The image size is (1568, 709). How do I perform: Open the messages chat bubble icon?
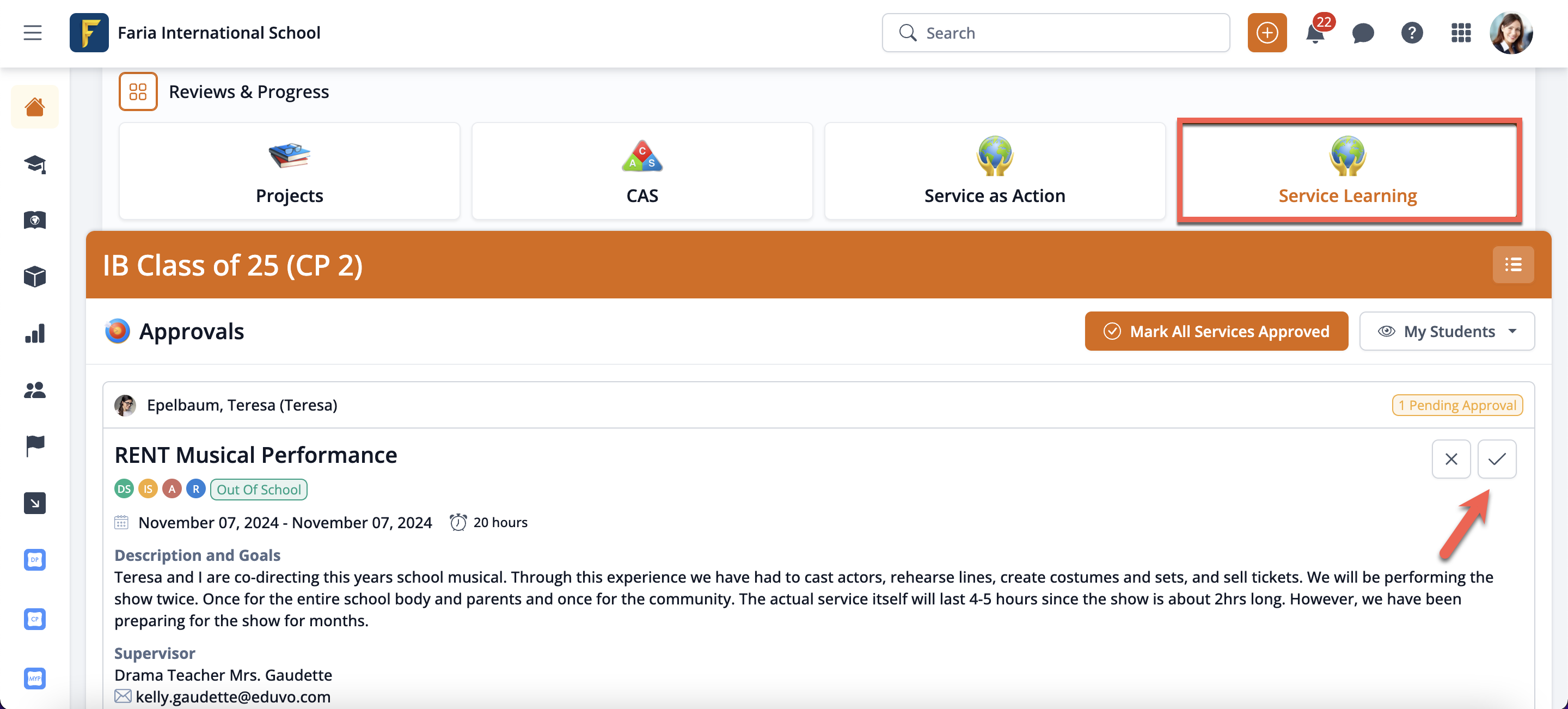click(x=1363, y=33)
